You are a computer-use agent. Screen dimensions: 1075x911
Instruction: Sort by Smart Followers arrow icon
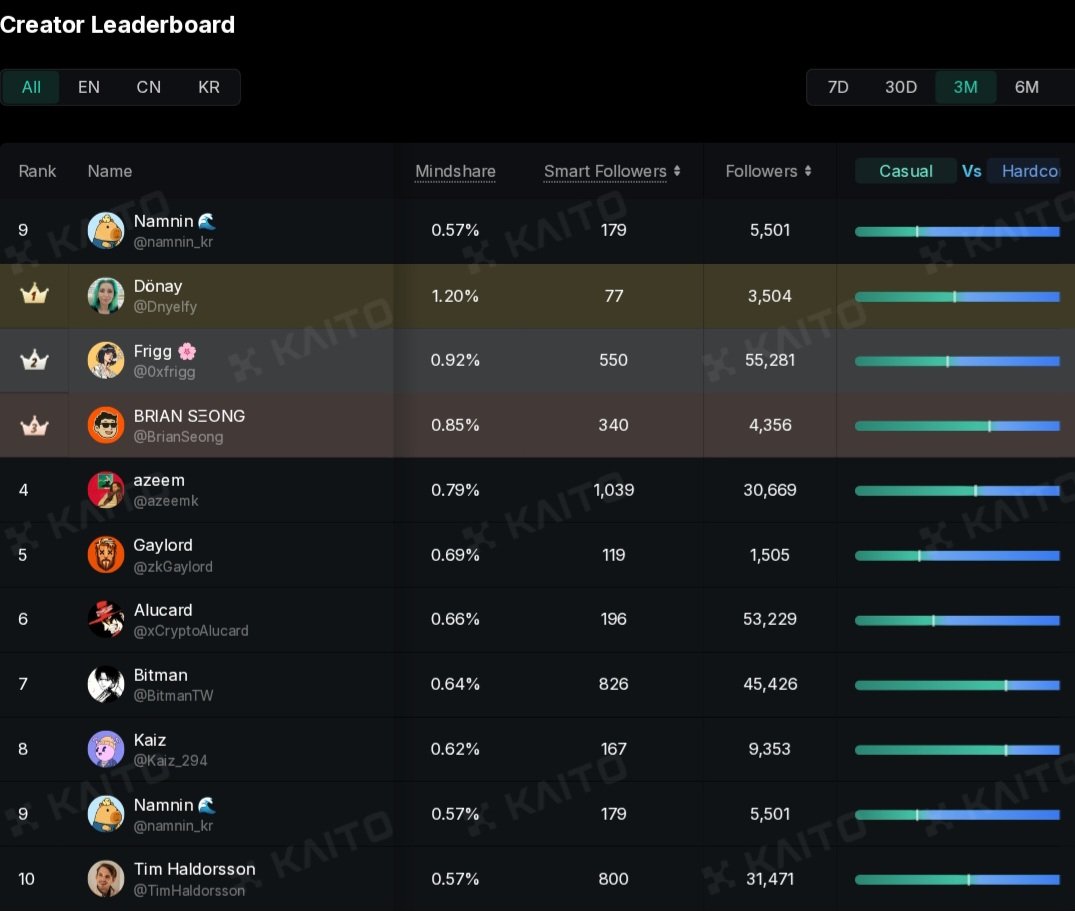click(677, 171)
